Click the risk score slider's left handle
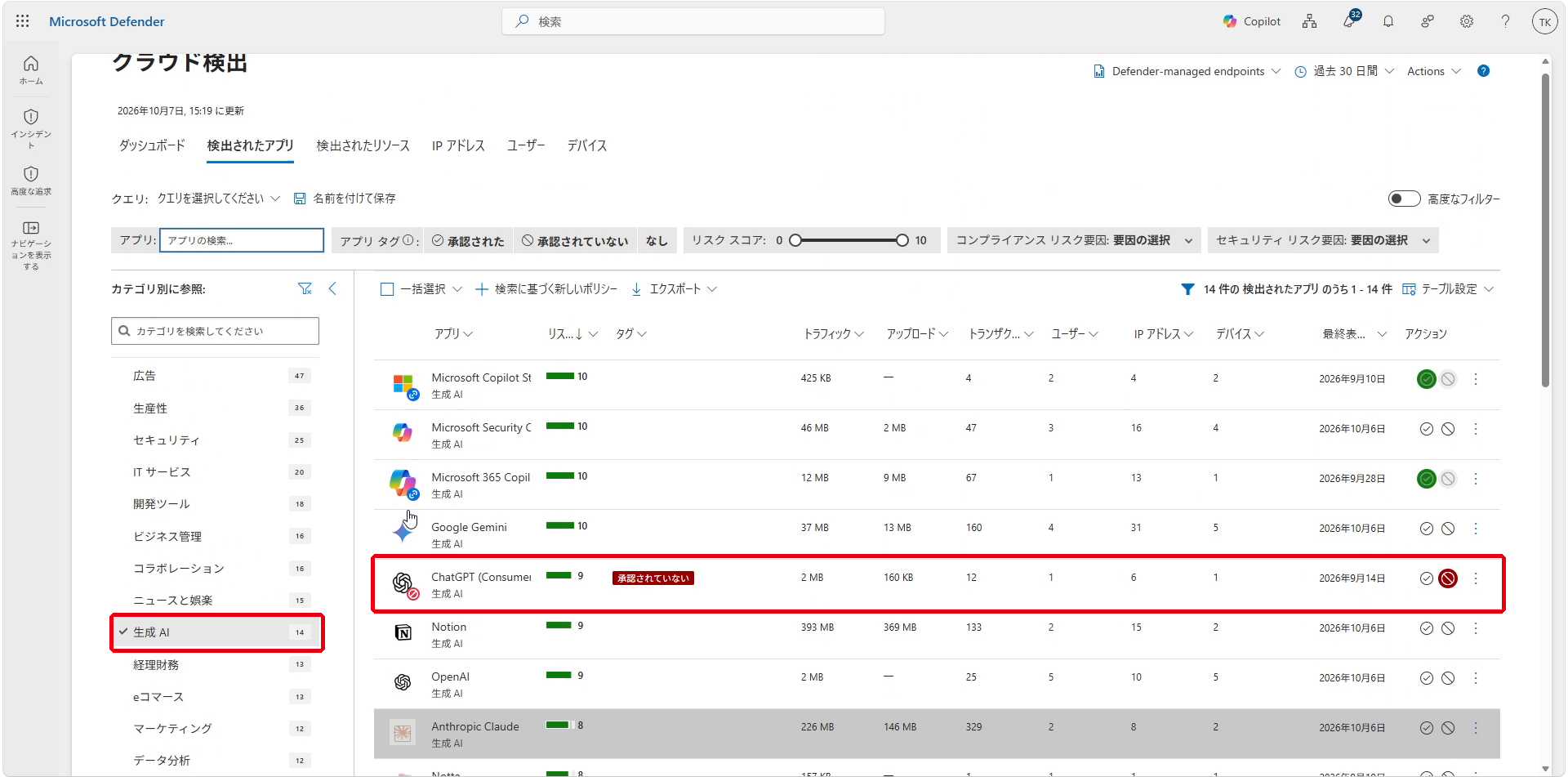1568x777 pixels. click(795, 240)
